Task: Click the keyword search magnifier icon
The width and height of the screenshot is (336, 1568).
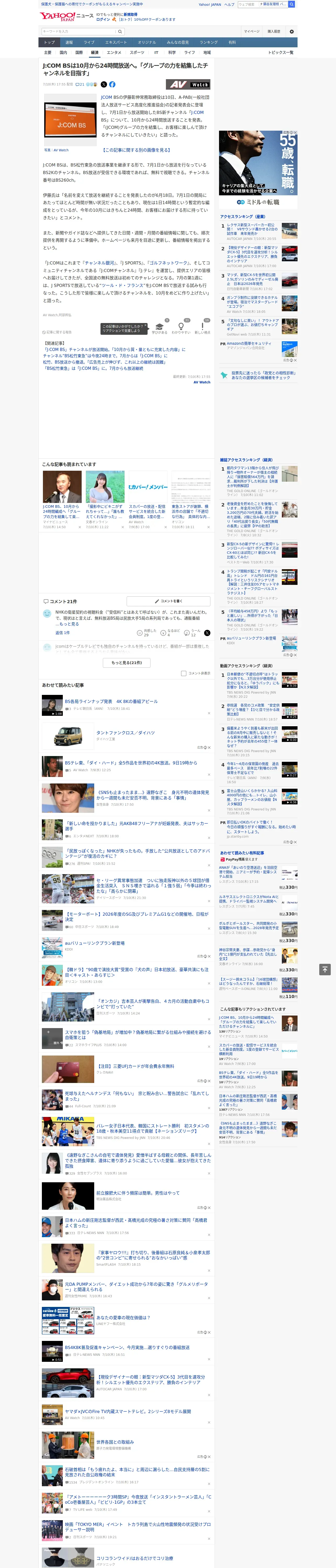Action: click(120, 32)
